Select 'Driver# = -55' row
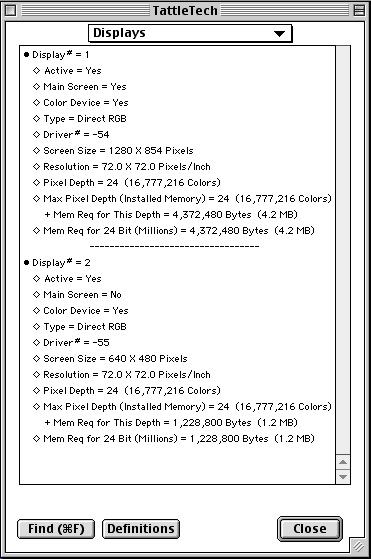371x559 pixels. 71,343
